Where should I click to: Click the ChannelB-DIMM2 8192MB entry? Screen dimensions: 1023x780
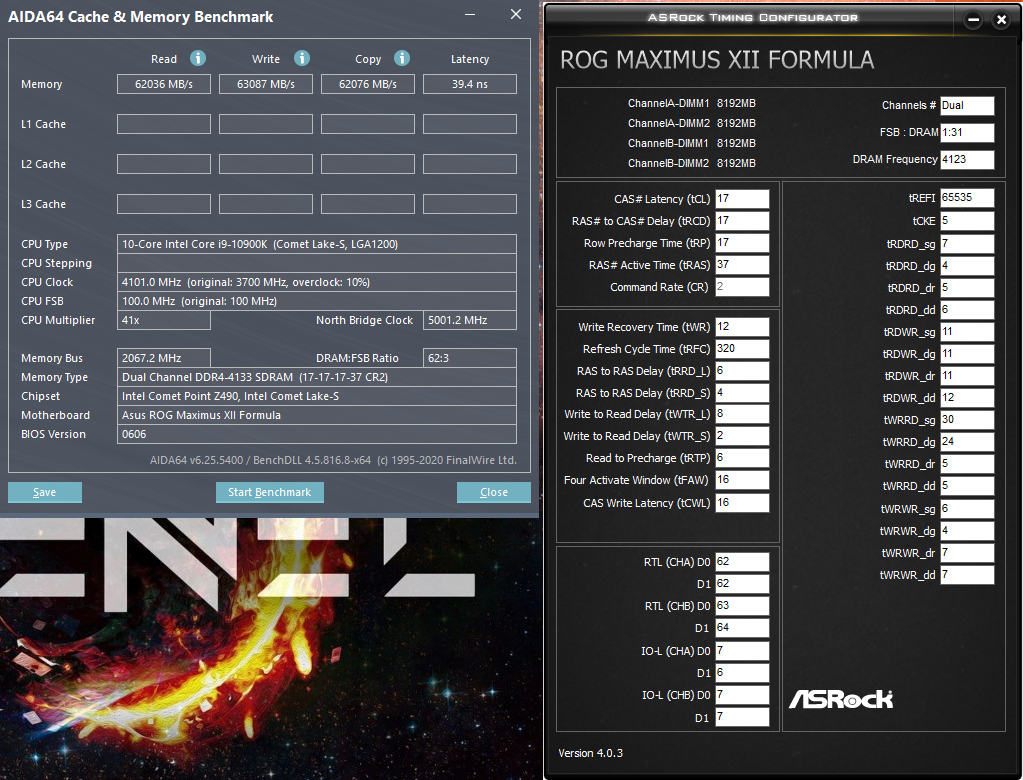692,163
